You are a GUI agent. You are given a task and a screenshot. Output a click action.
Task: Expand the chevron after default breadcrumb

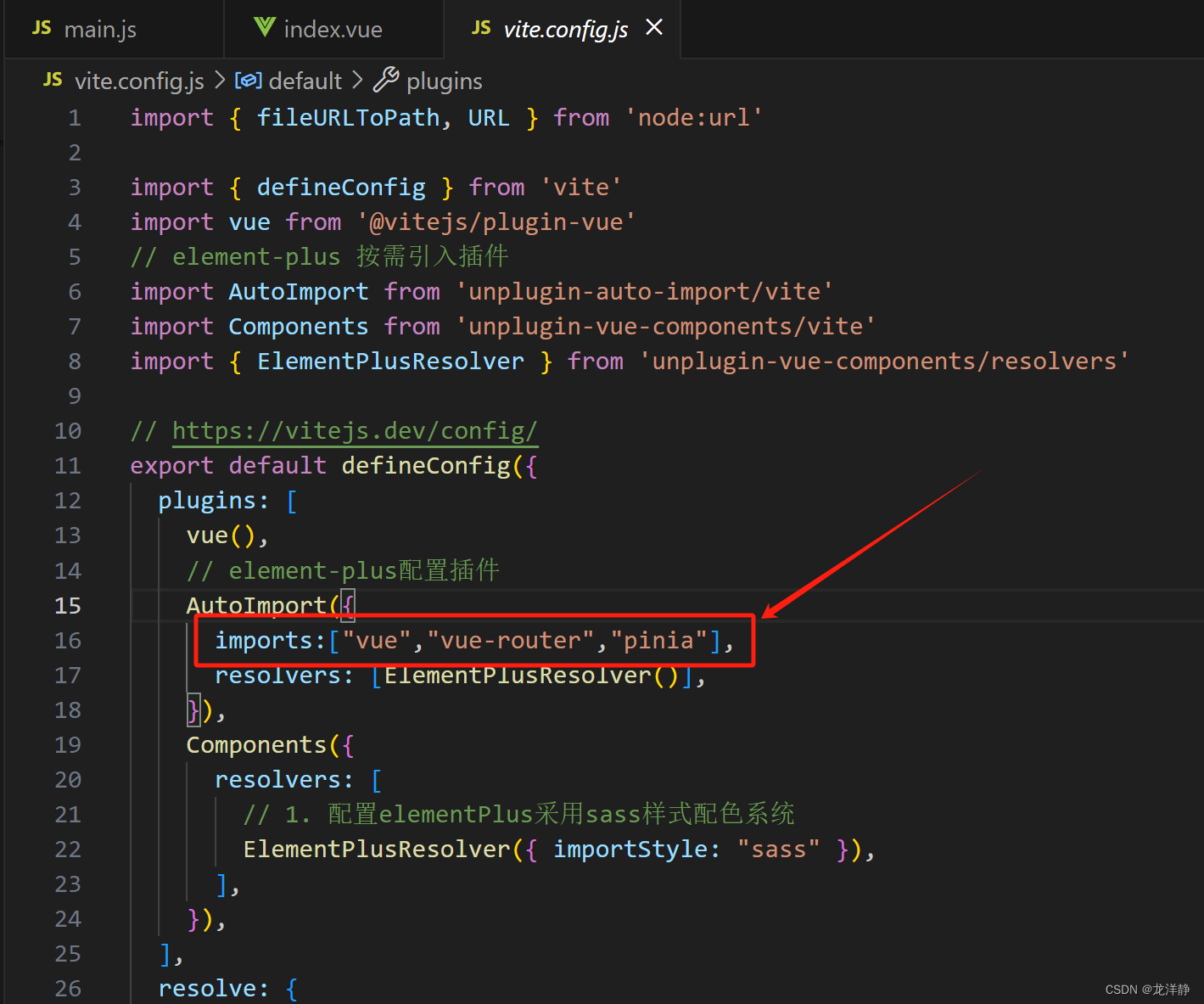[x=357, y=80]
